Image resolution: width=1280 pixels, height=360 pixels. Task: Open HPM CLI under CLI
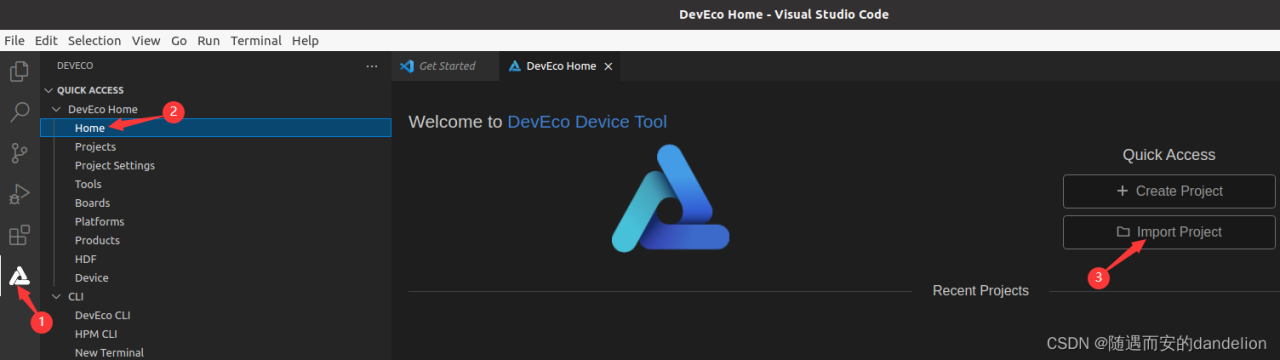(96, 334)
